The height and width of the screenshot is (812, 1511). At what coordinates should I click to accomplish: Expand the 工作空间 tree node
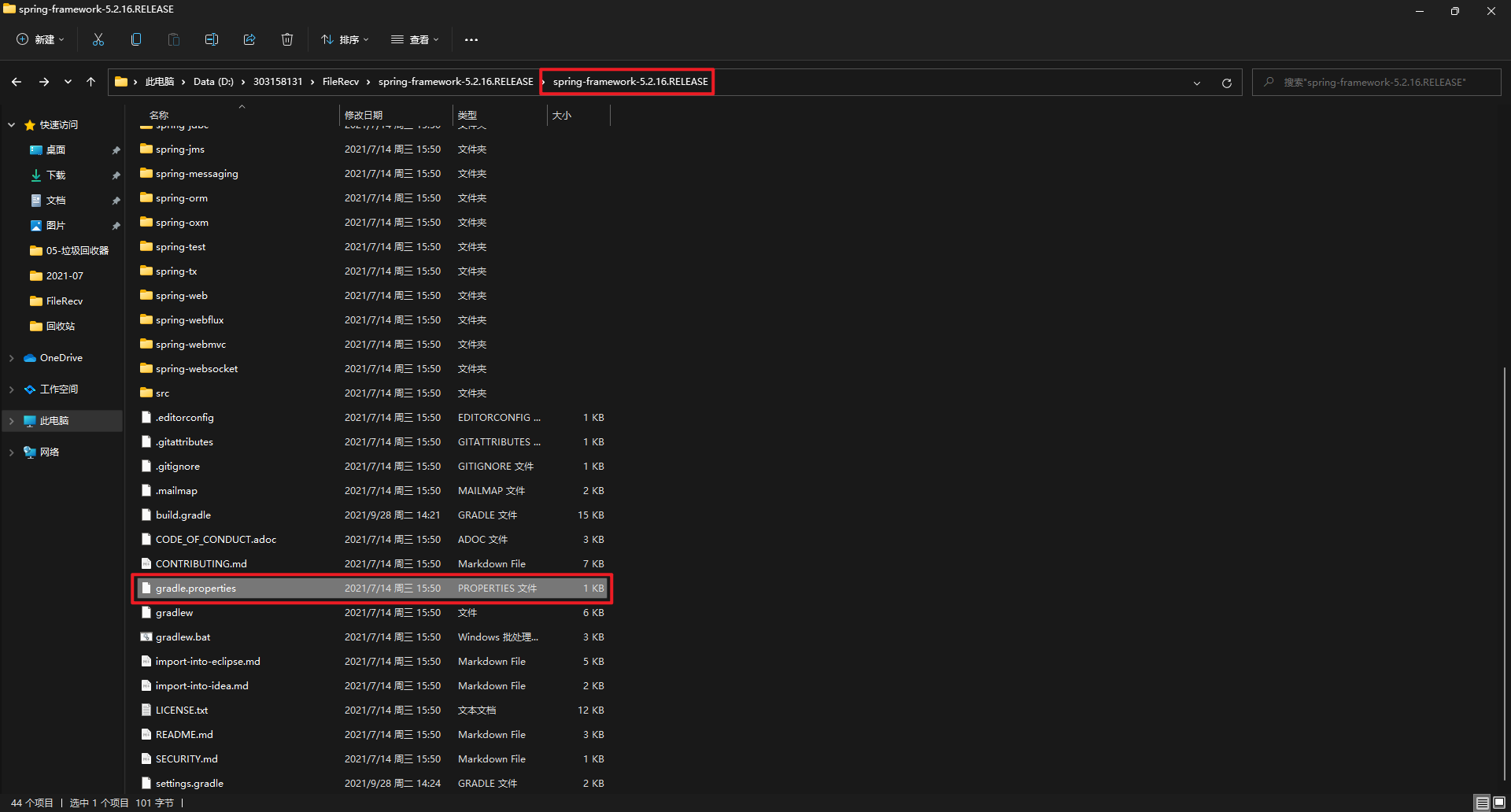12,389
